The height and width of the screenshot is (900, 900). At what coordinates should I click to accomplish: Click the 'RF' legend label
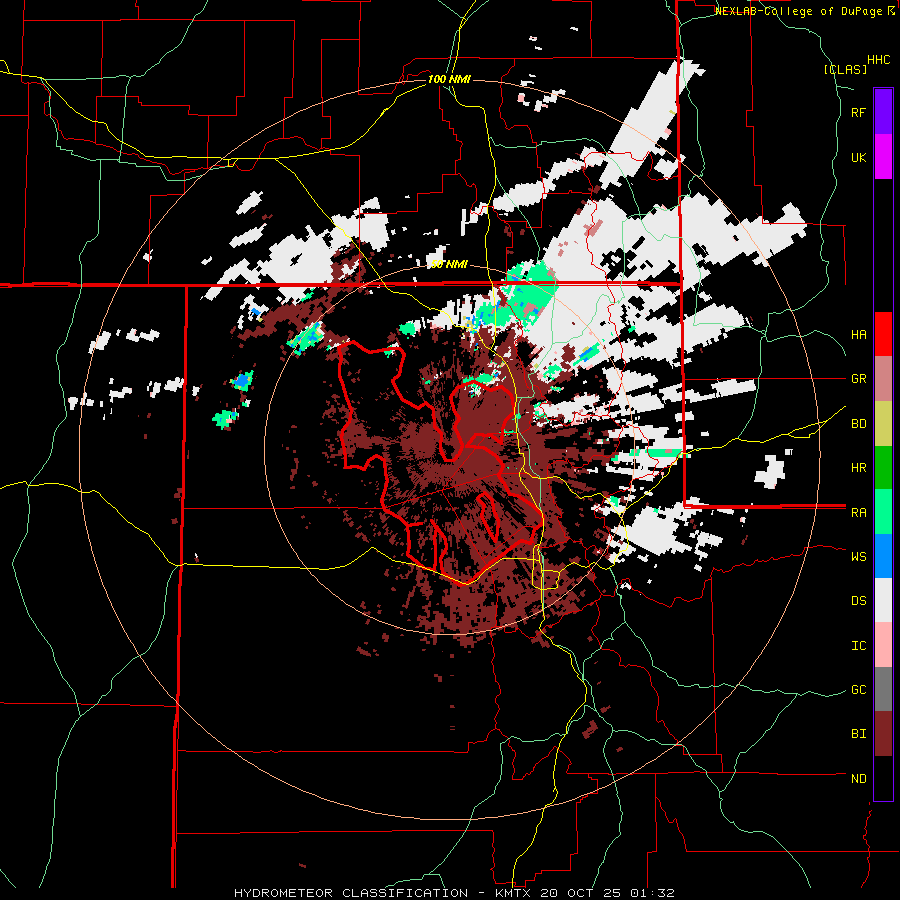[858, 112]
